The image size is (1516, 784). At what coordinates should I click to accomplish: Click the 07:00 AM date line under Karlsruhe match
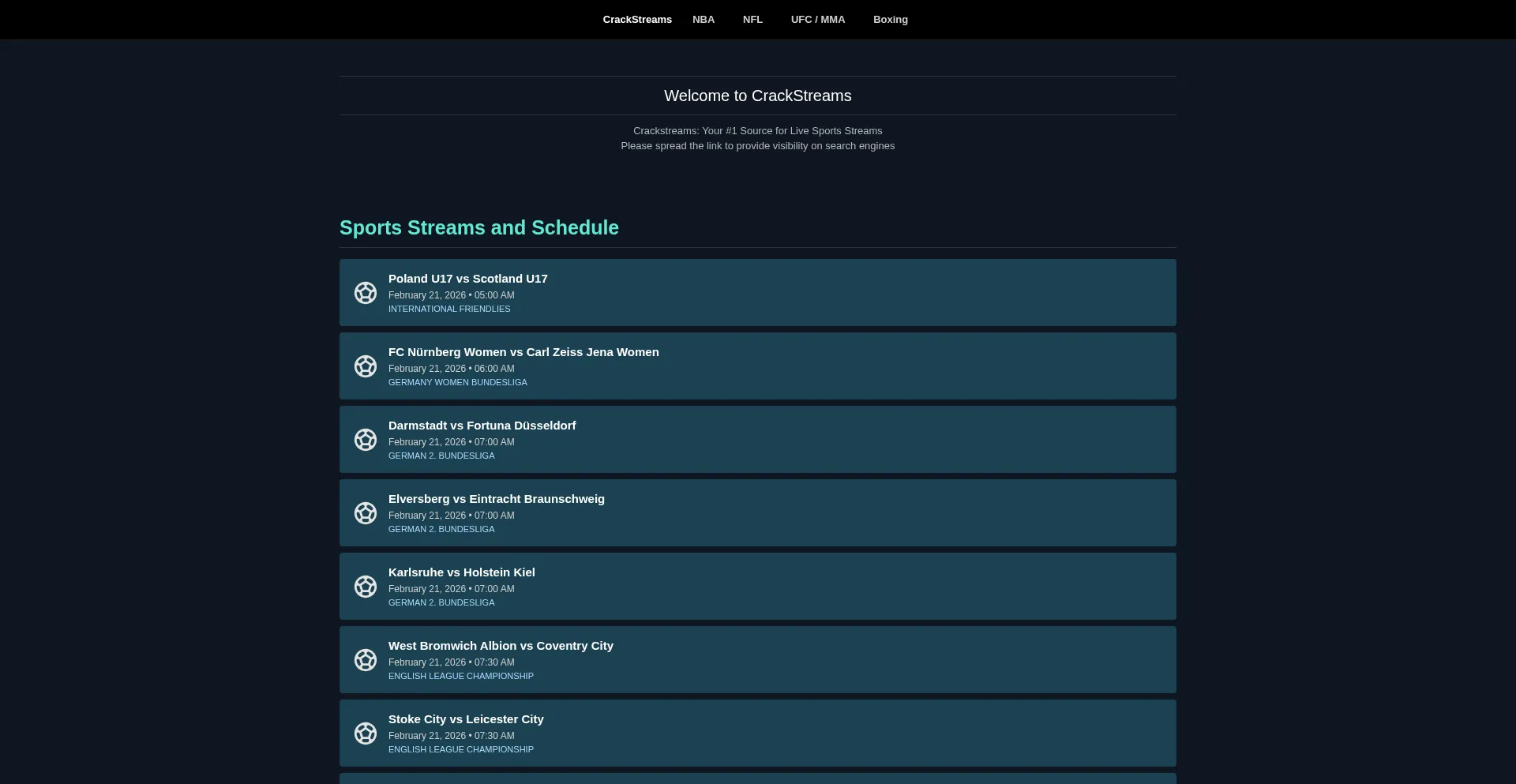[452, 589]
